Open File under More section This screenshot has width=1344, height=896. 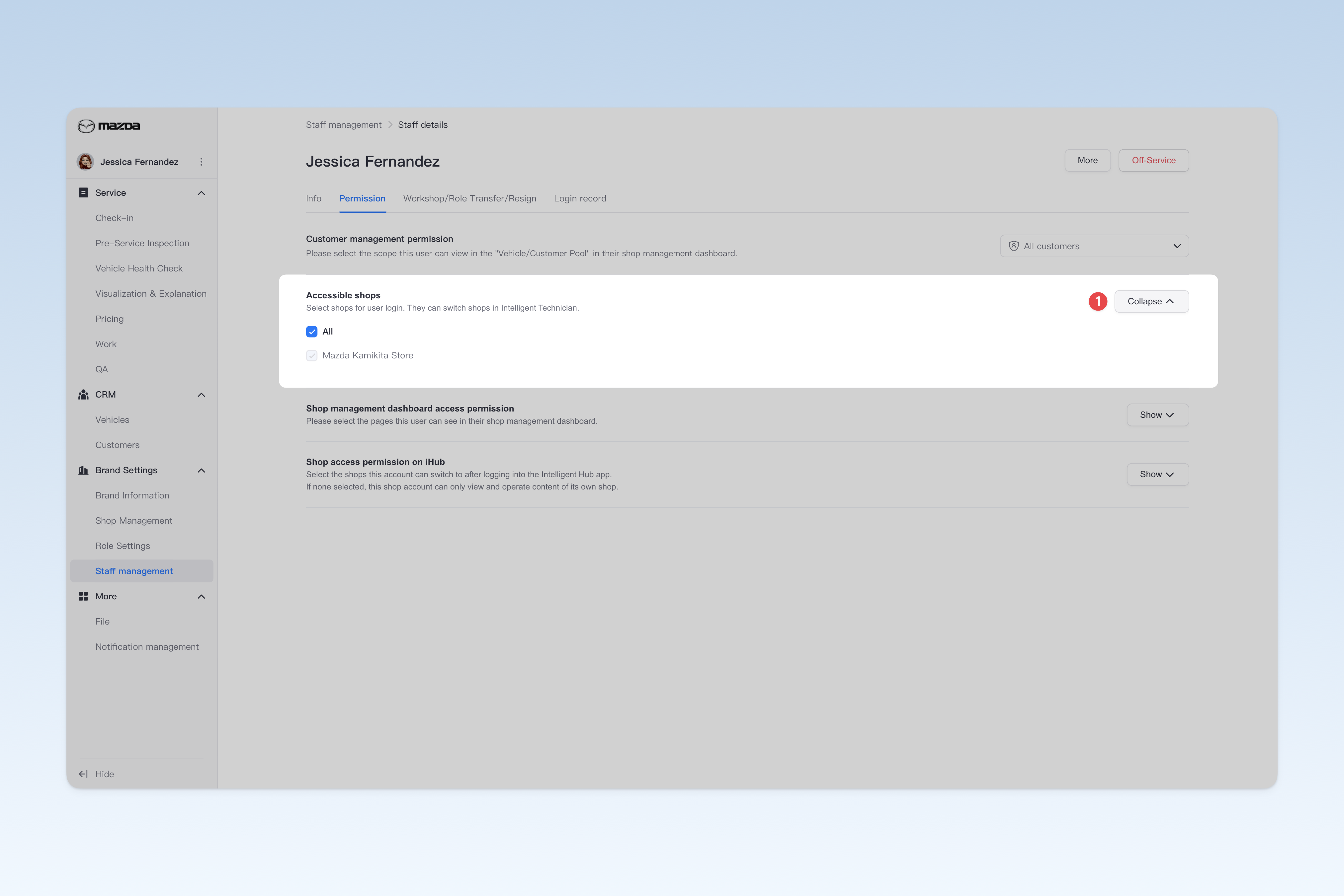click(x=102, y=621)
